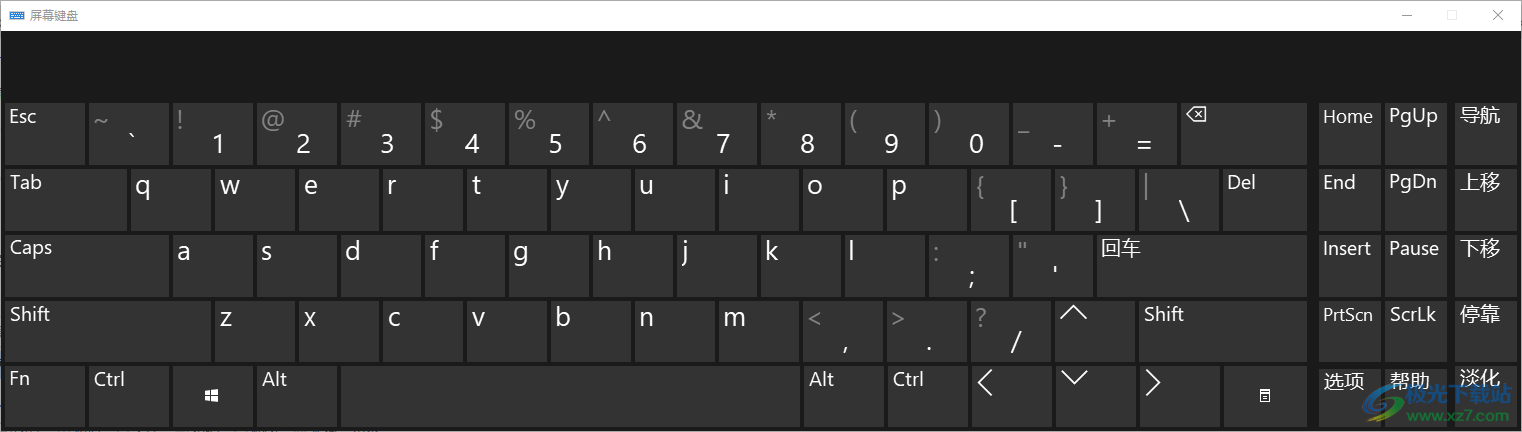Screen dimensions: 1522x432
Task: Toggle the ScrLk key
Action: coord(1414,331)
